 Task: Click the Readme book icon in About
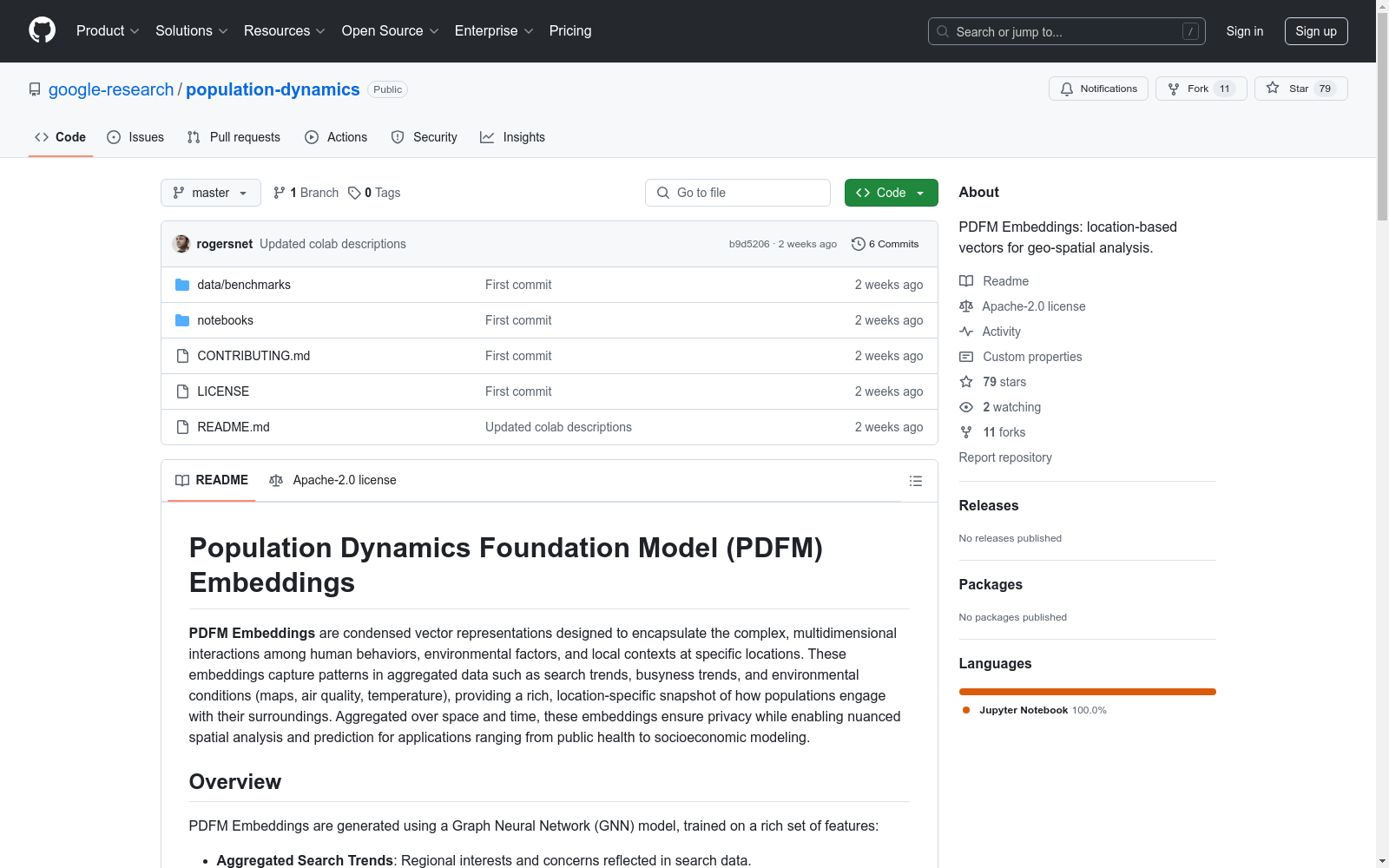pyautogui.click(x=966, y=281)
